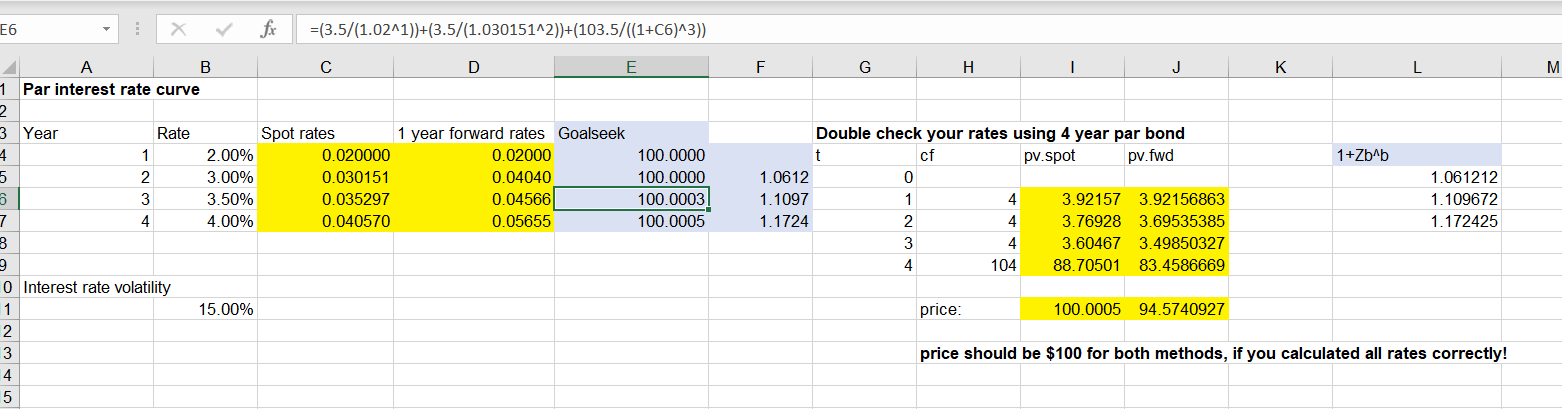Select spot rate cell 0.030151
The width and height of the screenshot is (1562, 409).
click(x=325, y=177)
